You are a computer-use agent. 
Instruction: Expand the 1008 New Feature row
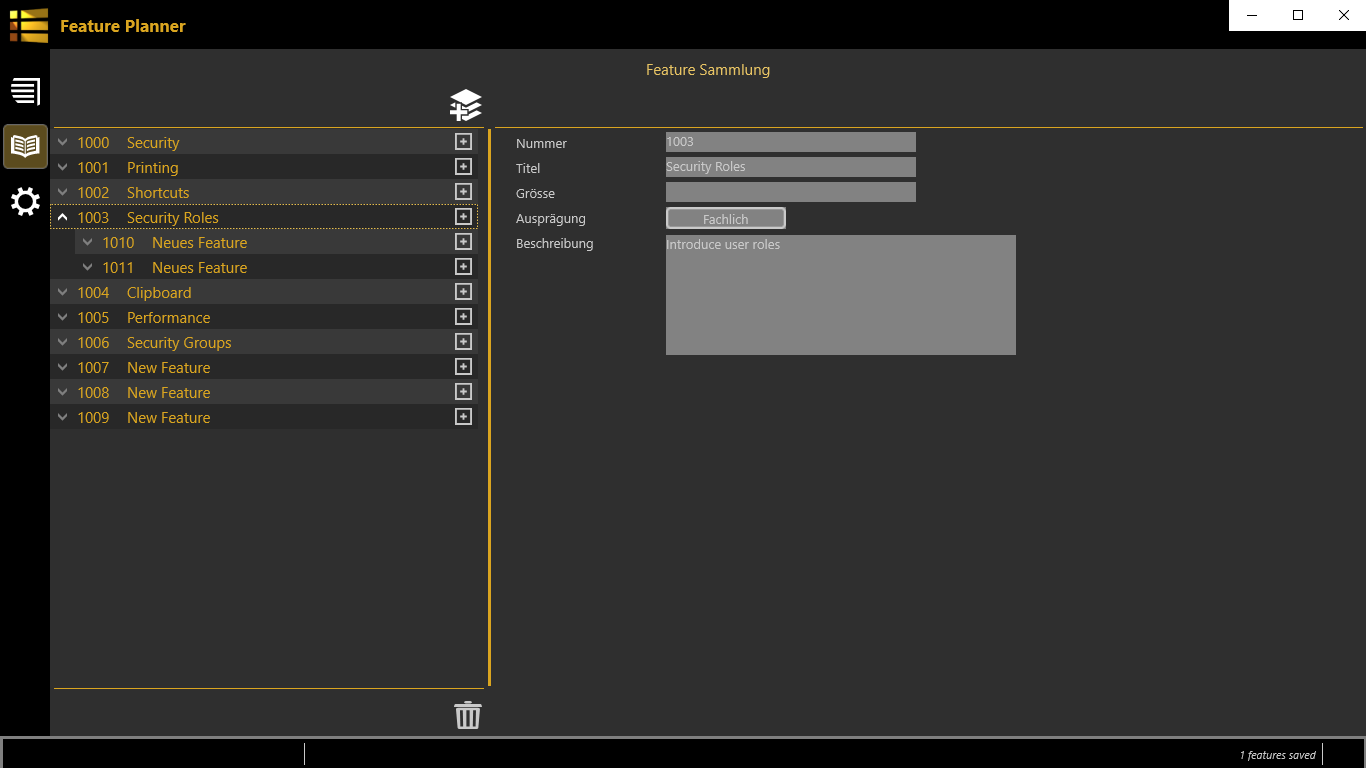click(x=63, y=393)
